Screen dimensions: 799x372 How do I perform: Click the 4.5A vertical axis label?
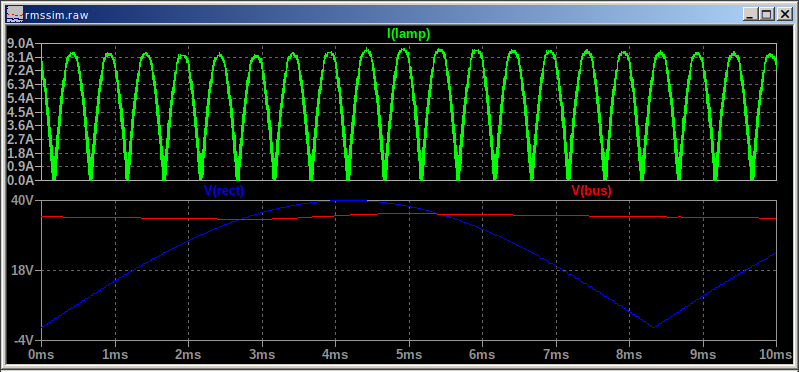[20, 112]
